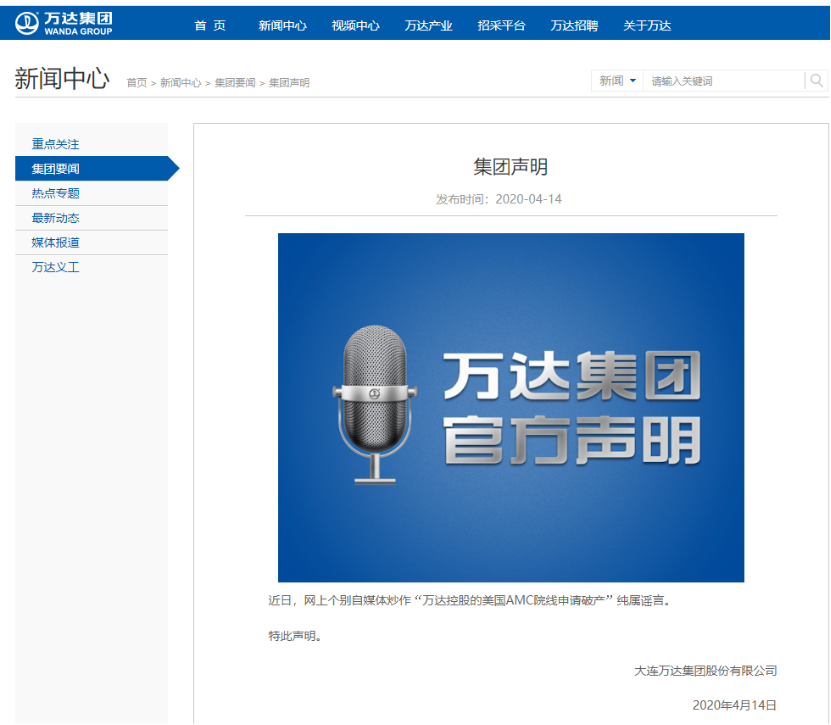This screenshot has height=725, width=831.
Task: Select 集团要闻 in the sidebar
Action: coord(92,169)
